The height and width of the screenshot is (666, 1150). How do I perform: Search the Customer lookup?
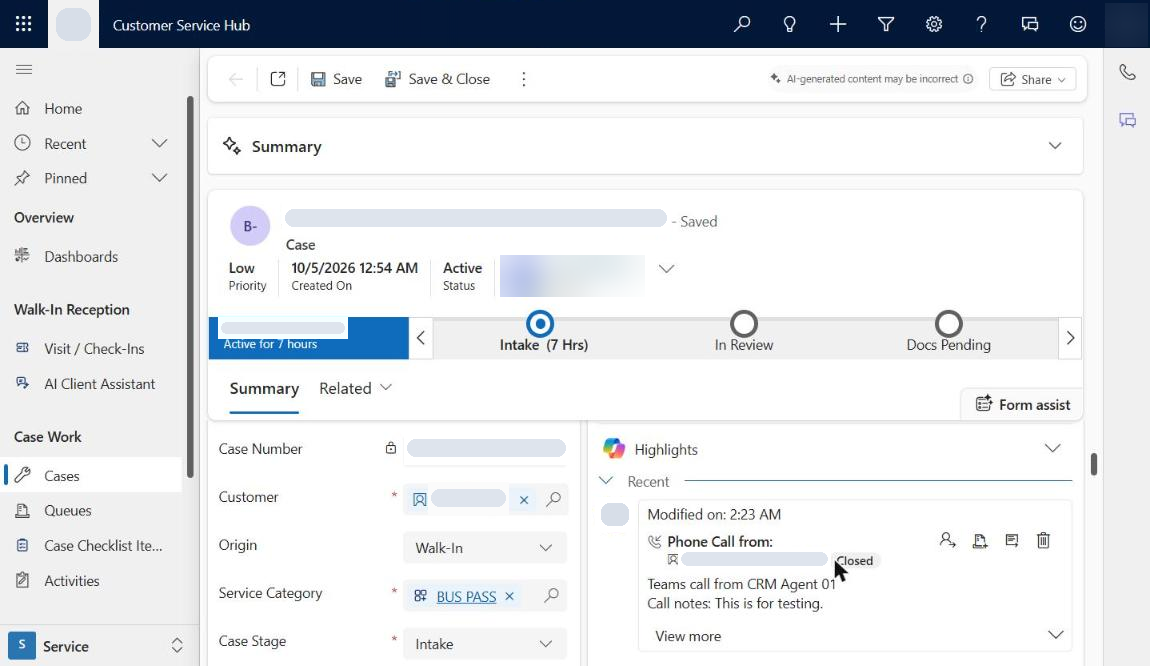(x=554, y=500)
